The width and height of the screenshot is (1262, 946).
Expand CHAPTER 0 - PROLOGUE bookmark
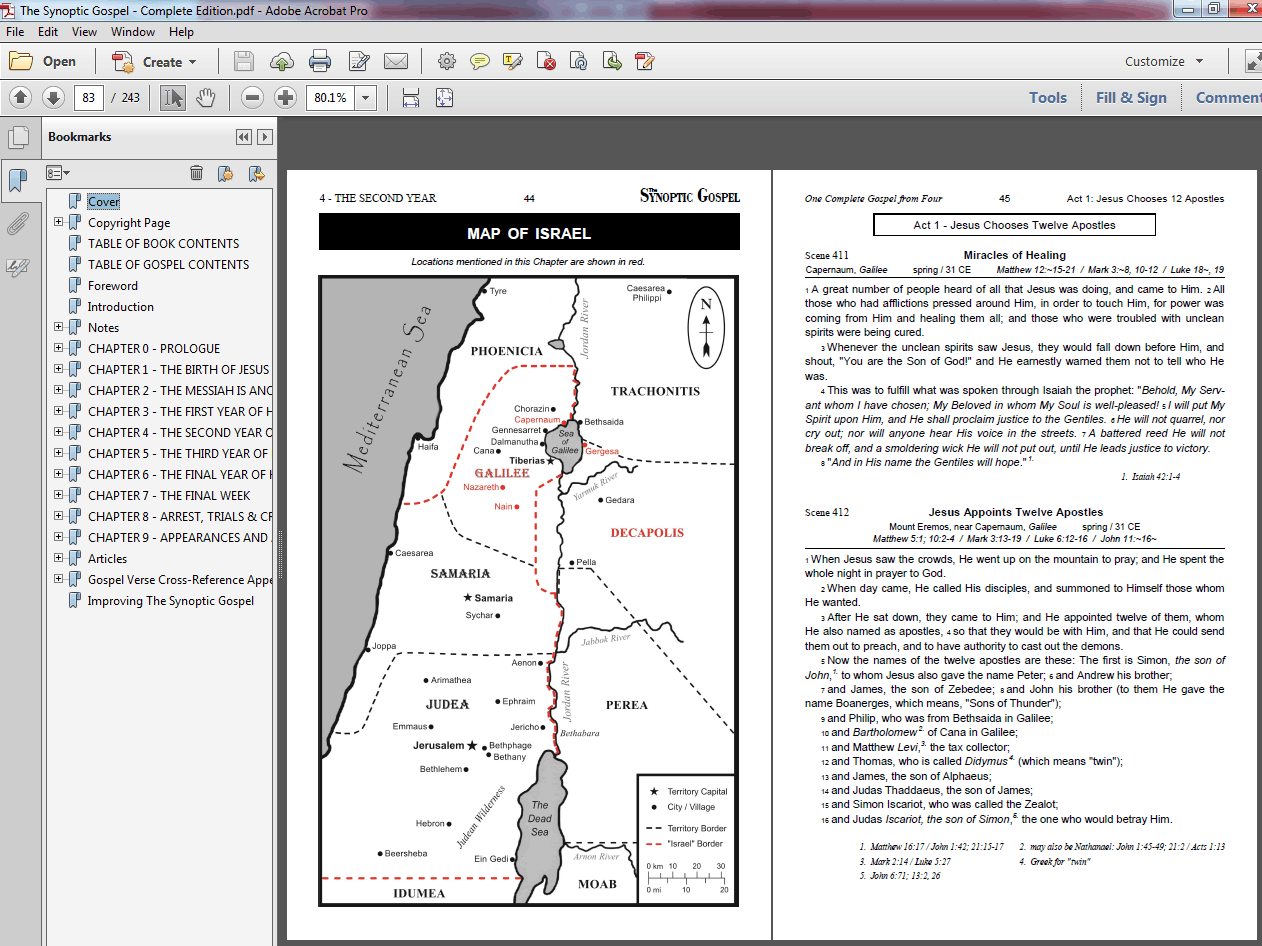tap(59, 348)
